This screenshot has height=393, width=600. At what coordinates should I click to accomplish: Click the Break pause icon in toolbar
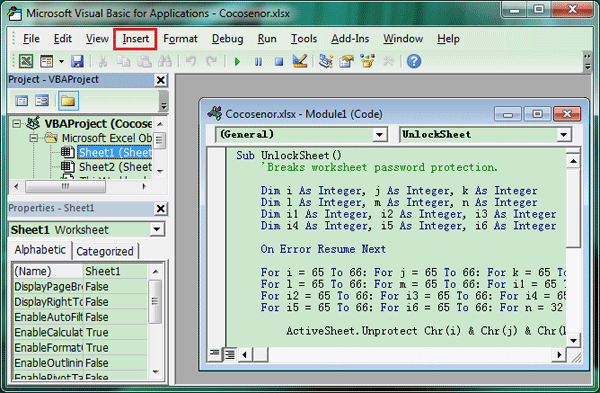pos(258,61)
